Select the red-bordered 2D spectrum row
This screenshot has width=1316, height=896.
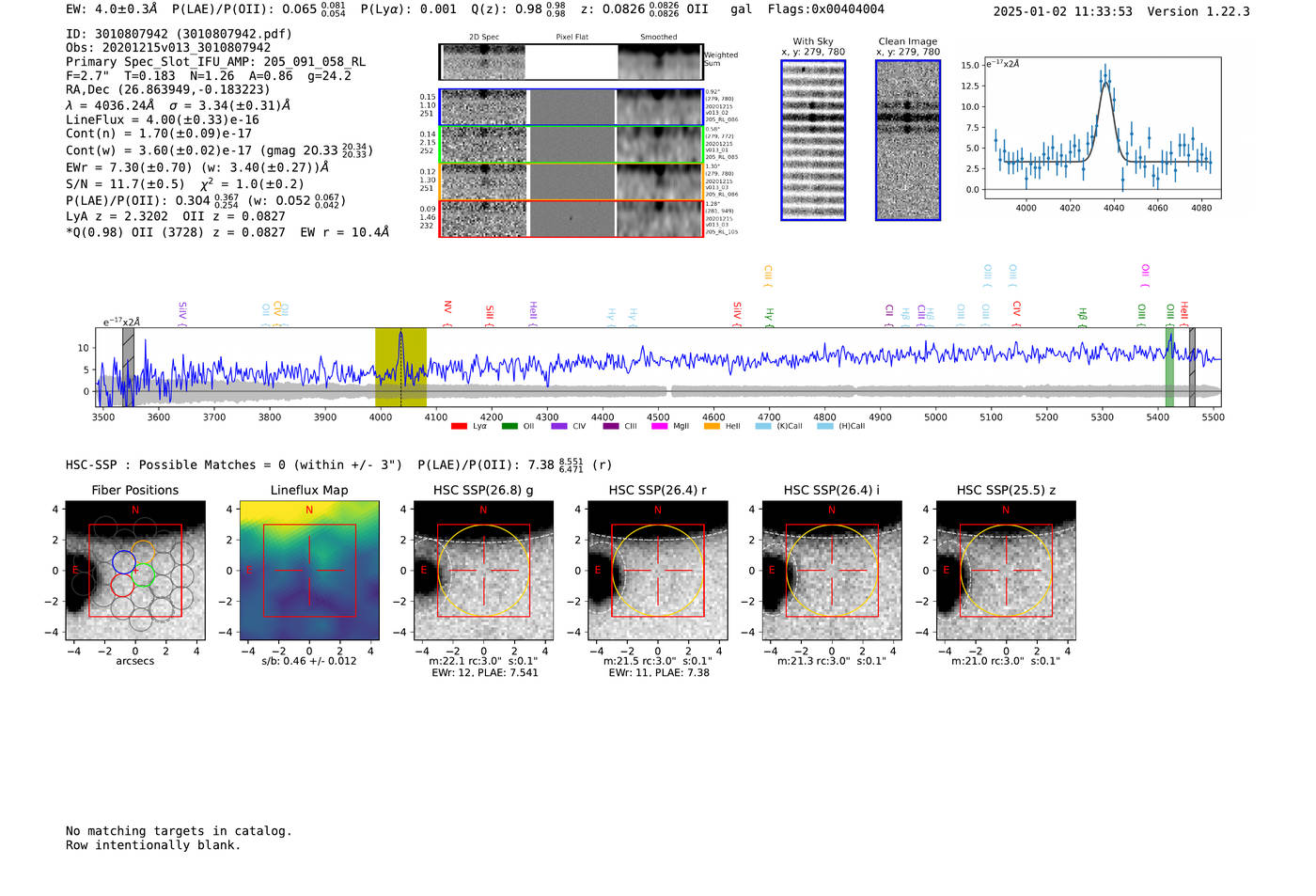coord(572,218)
